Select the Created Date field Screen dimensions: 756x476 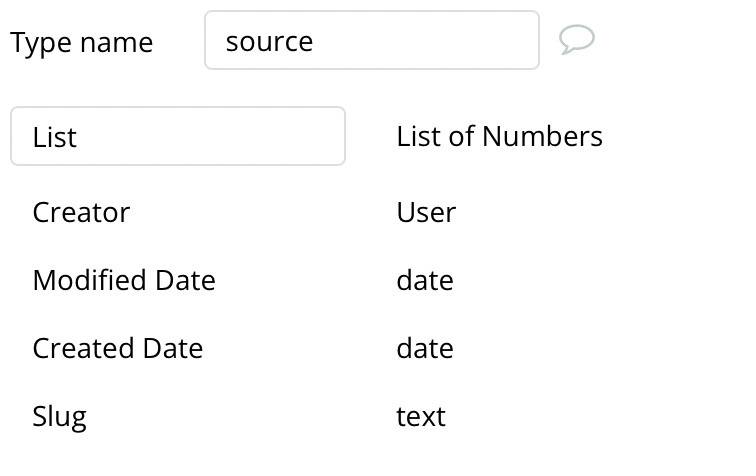click(118, 348)
